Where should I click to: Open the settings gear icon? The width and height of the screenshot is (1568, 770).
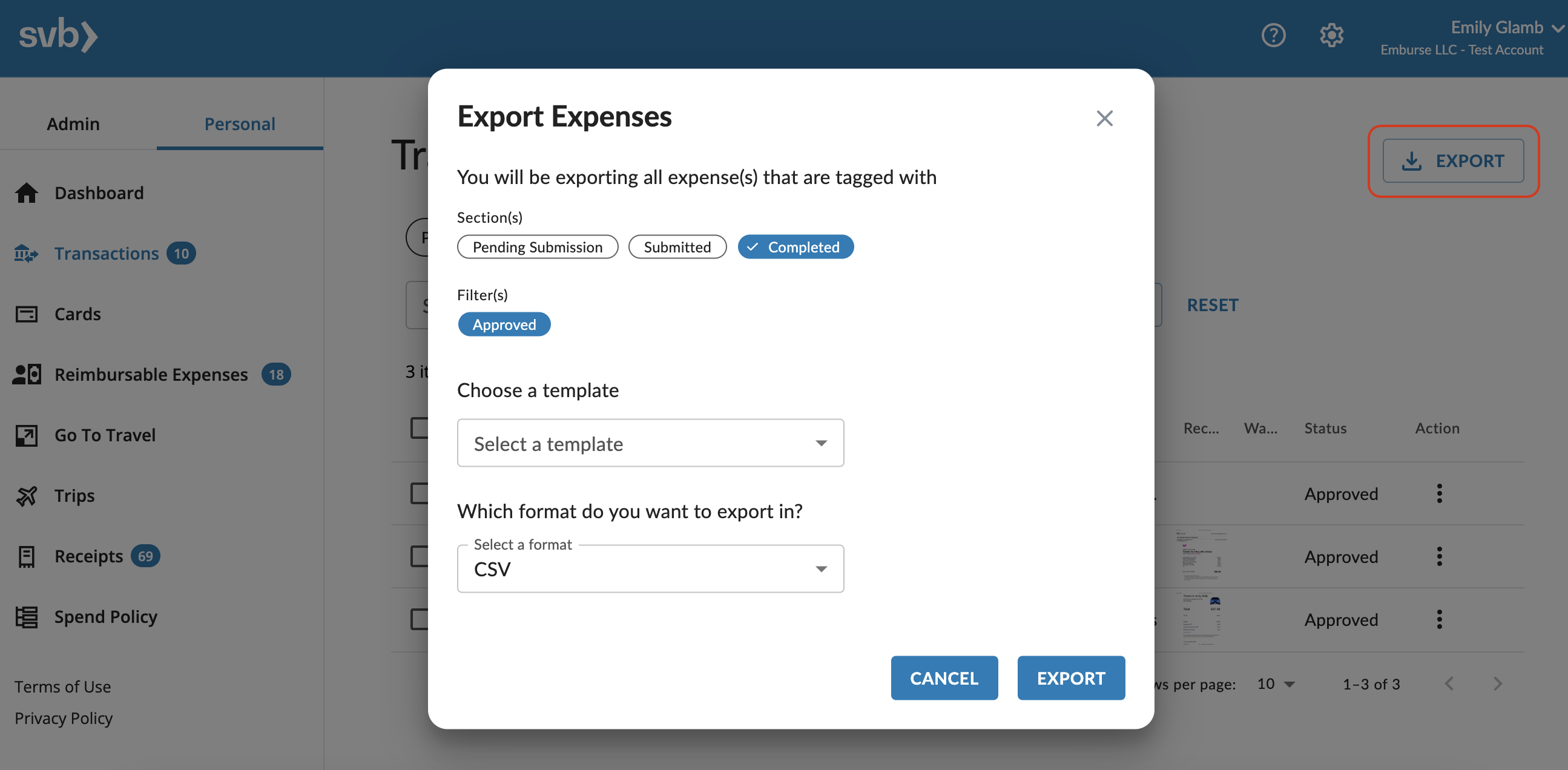click(1331, 36)
